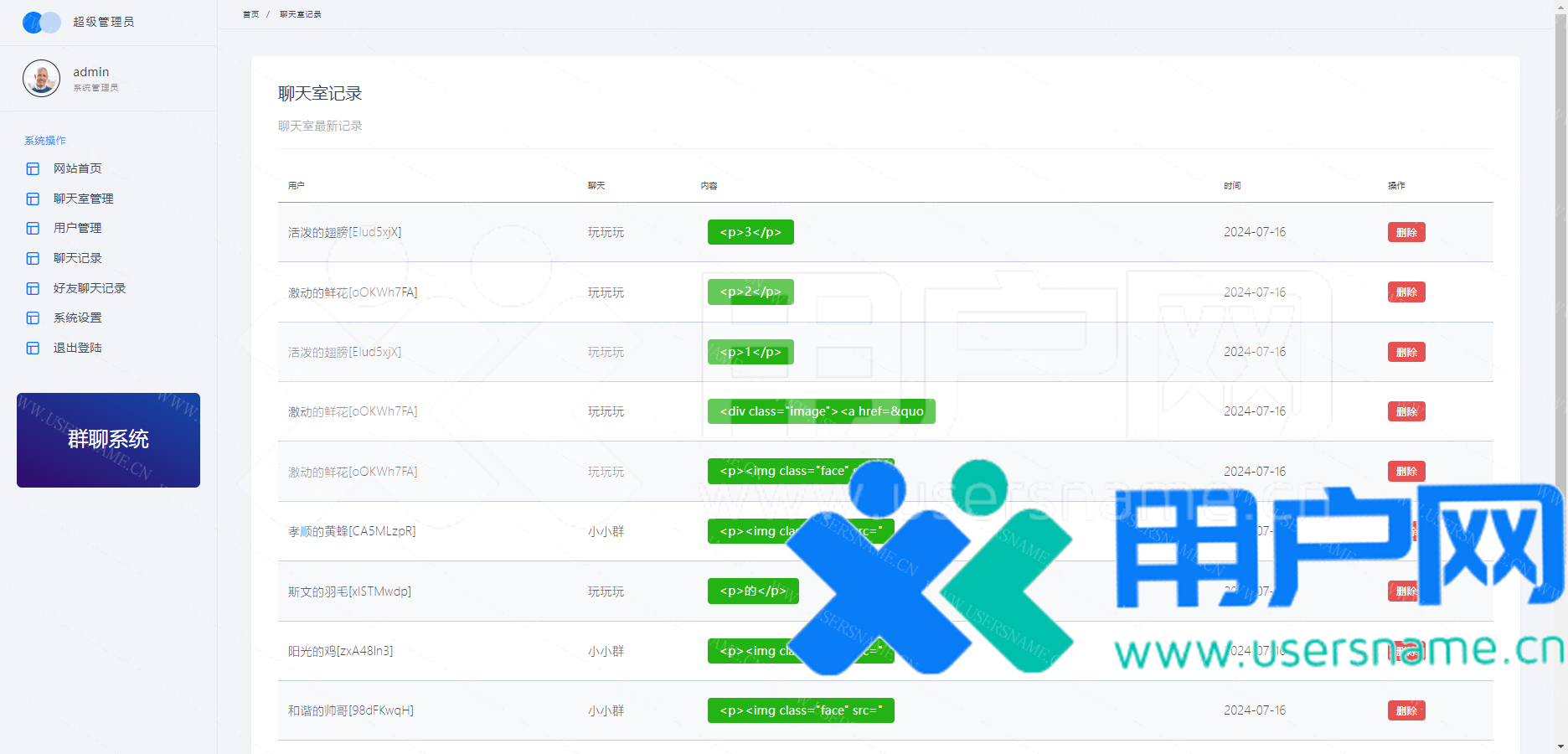Screen dimensions: 1568x754
Task: Select 系统设置 in the sidebar
Action: 77,318
